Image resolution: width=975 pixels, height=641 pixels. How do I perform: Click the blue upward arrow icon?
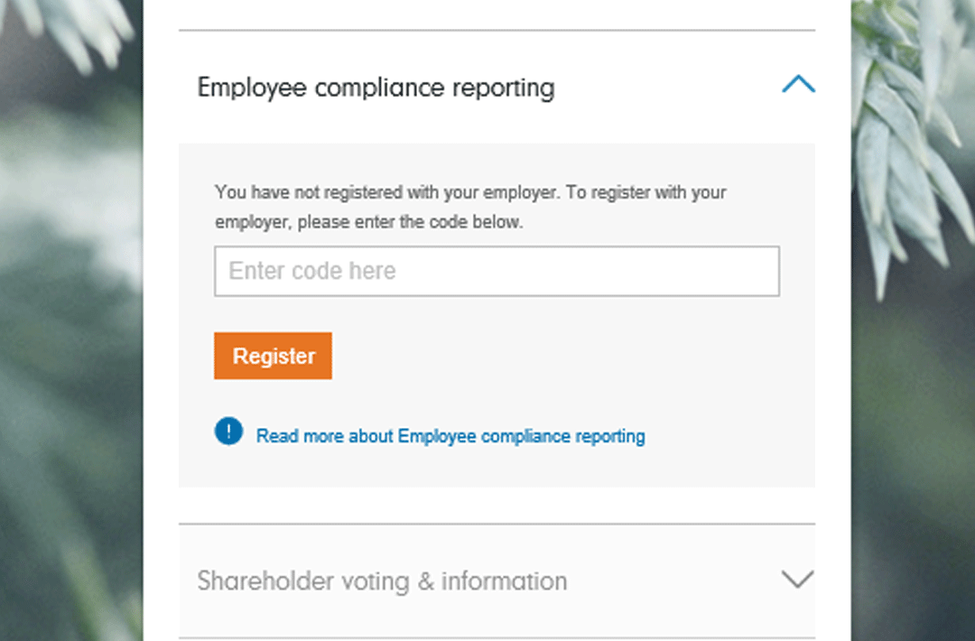pos(797,85)
